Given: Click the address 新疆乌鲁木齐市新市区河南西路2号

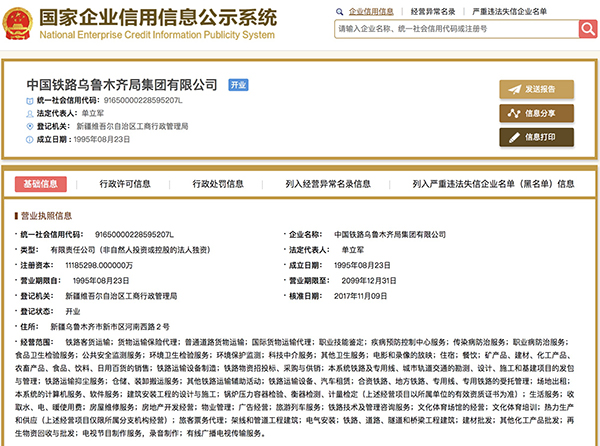Looking at the screenshot, I should (x=110, y=327).
